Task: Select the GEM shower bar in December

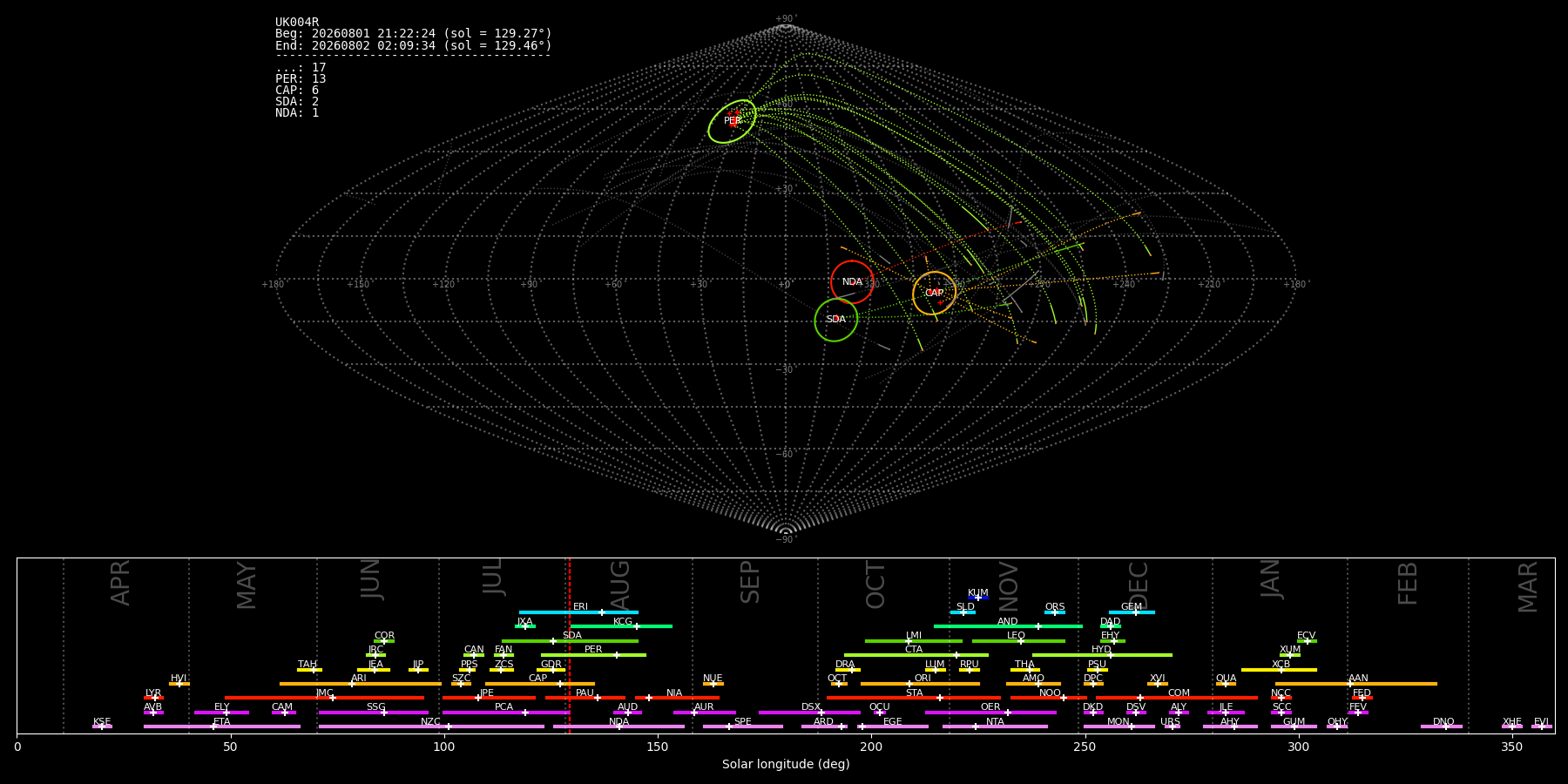Action: [x=1132, y=612]
